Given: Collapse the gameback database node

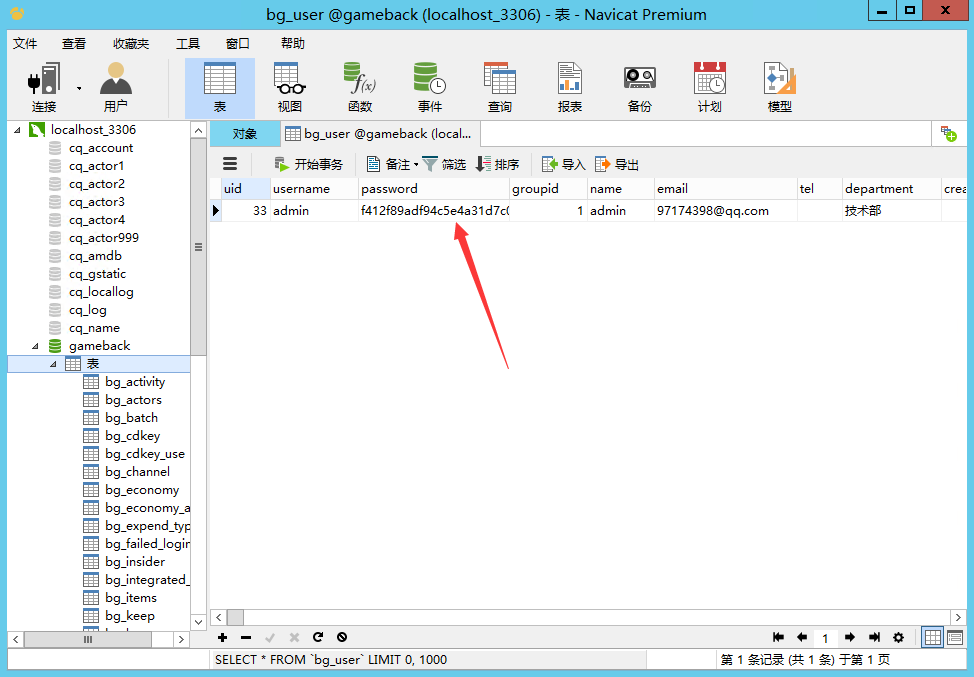Looking at the screenshot, I should (36, 346).
